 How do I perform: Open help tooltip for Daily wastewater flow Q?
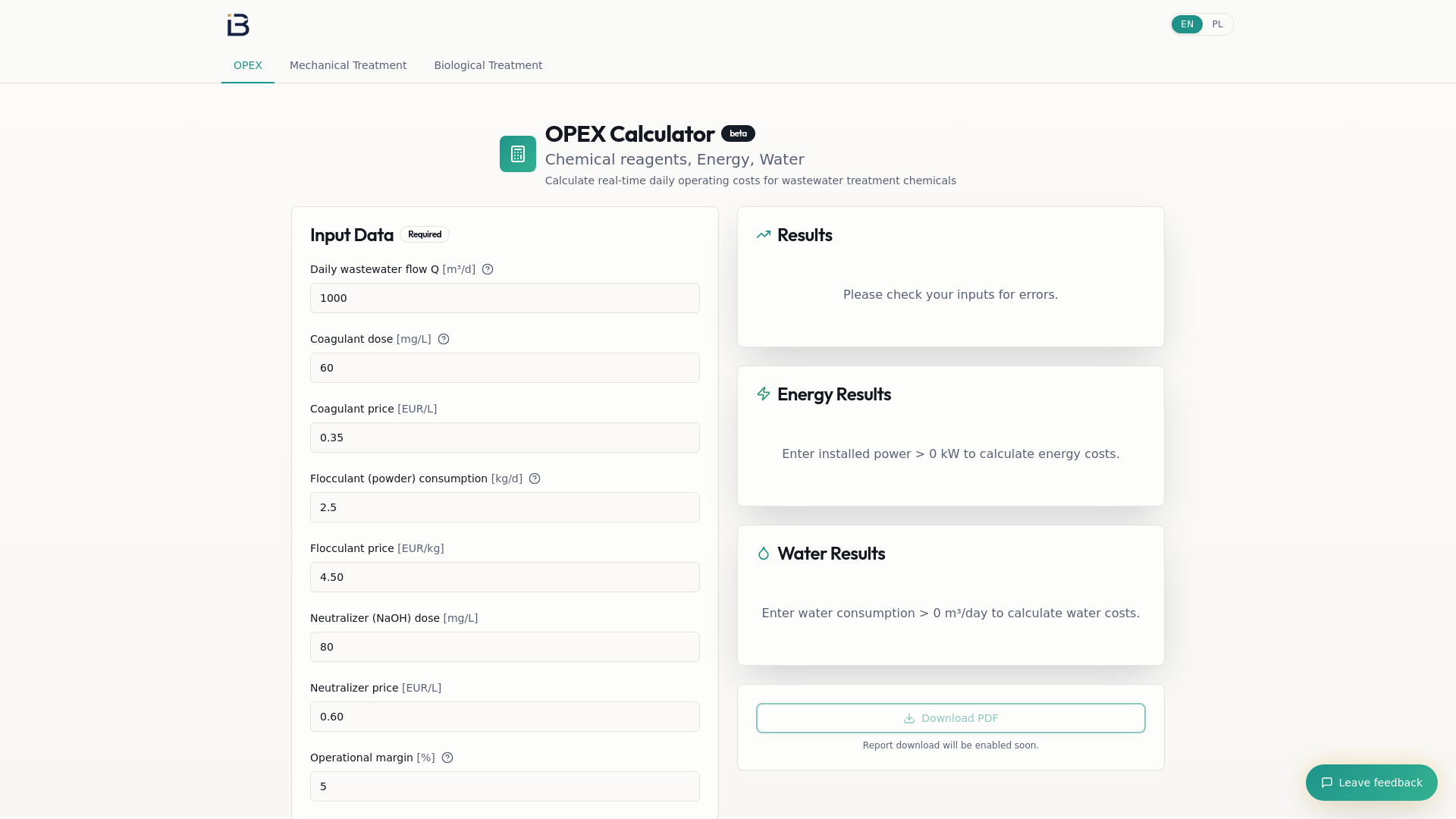(x=488, y=269)
